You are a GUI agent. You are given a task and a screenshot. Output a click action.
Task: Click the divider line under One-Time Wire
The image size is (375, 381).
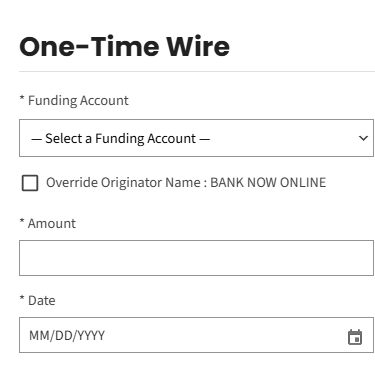[x=197, y=71]
